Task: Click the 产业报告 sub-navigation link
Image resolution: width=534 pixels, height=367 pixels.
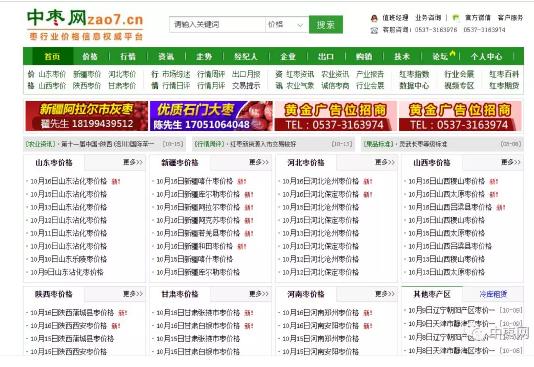Action: tap(370, 74)
